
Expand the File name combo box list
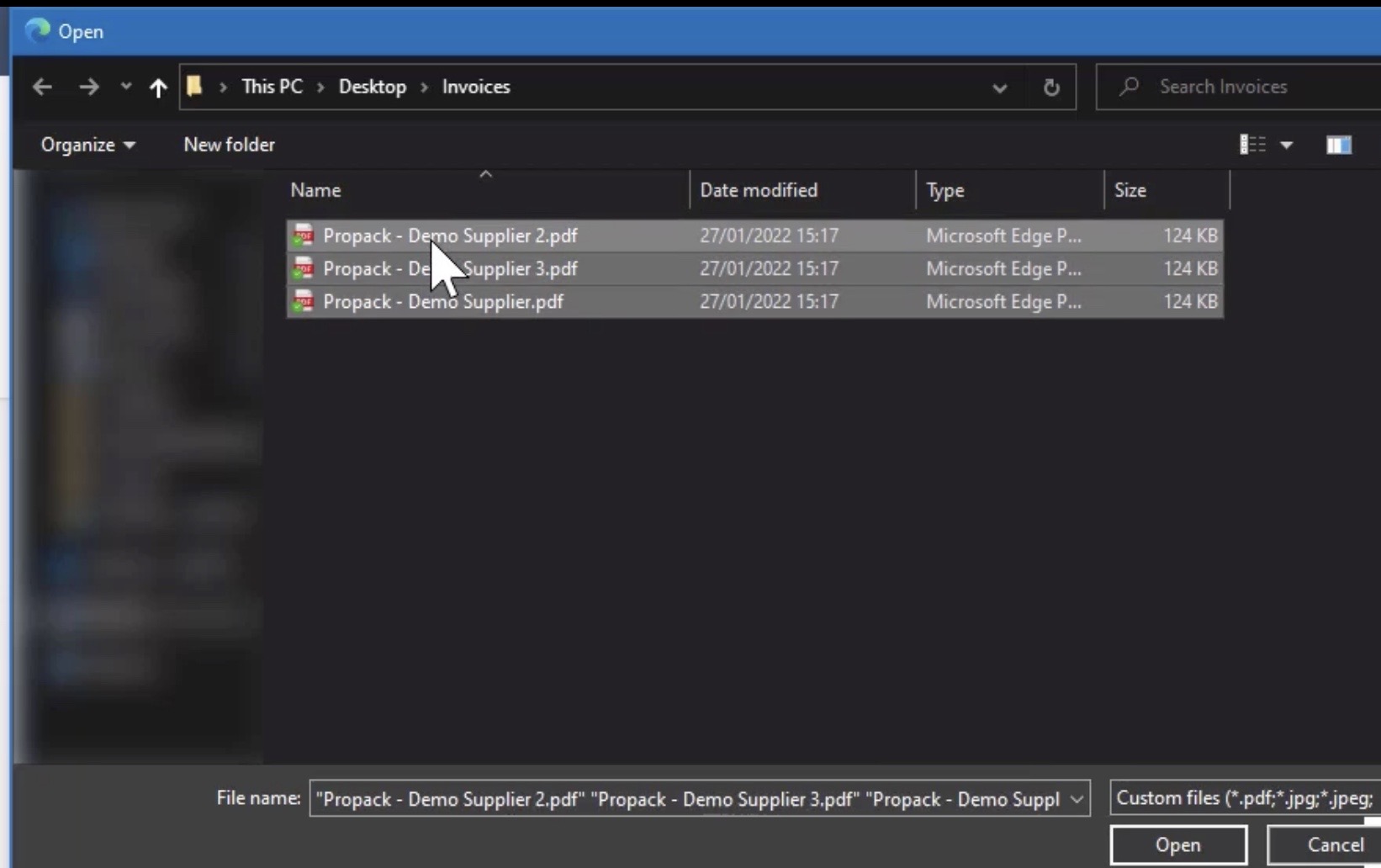1076,799
